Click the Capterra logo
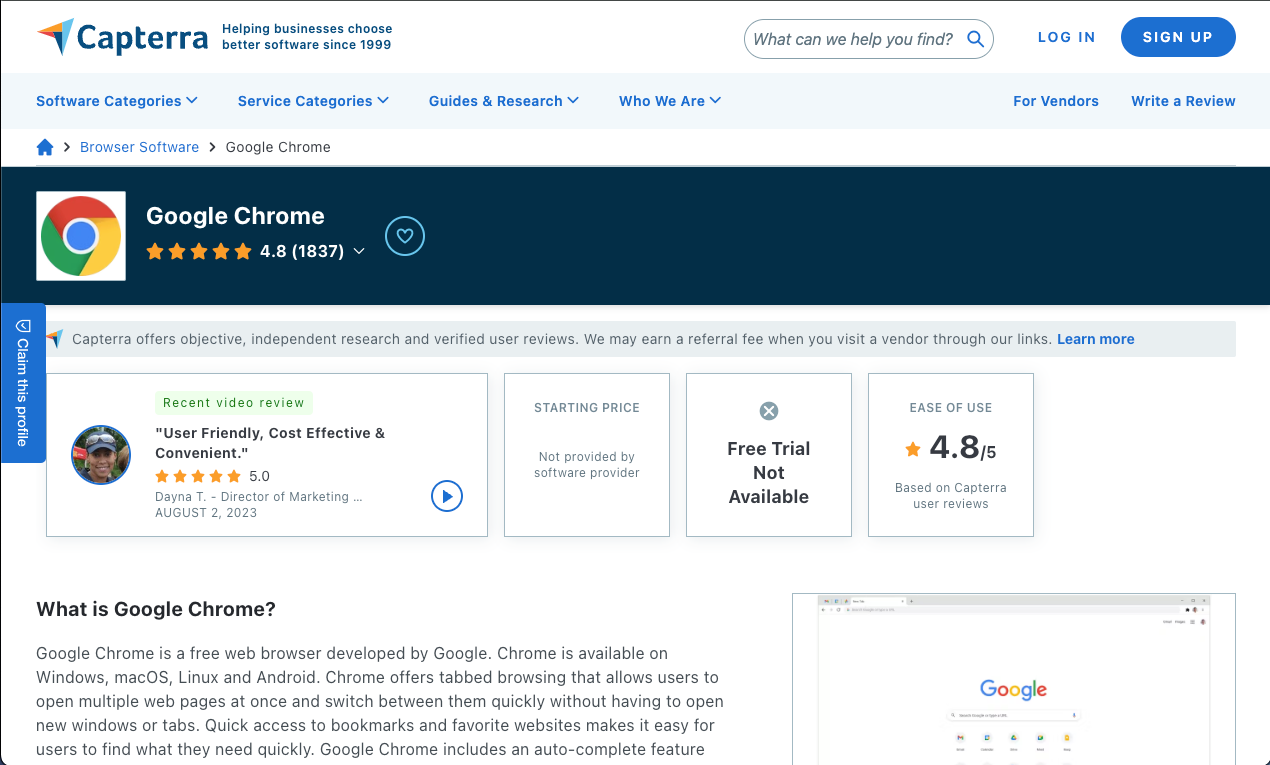The image size is (1270, 765). point(122,37)
